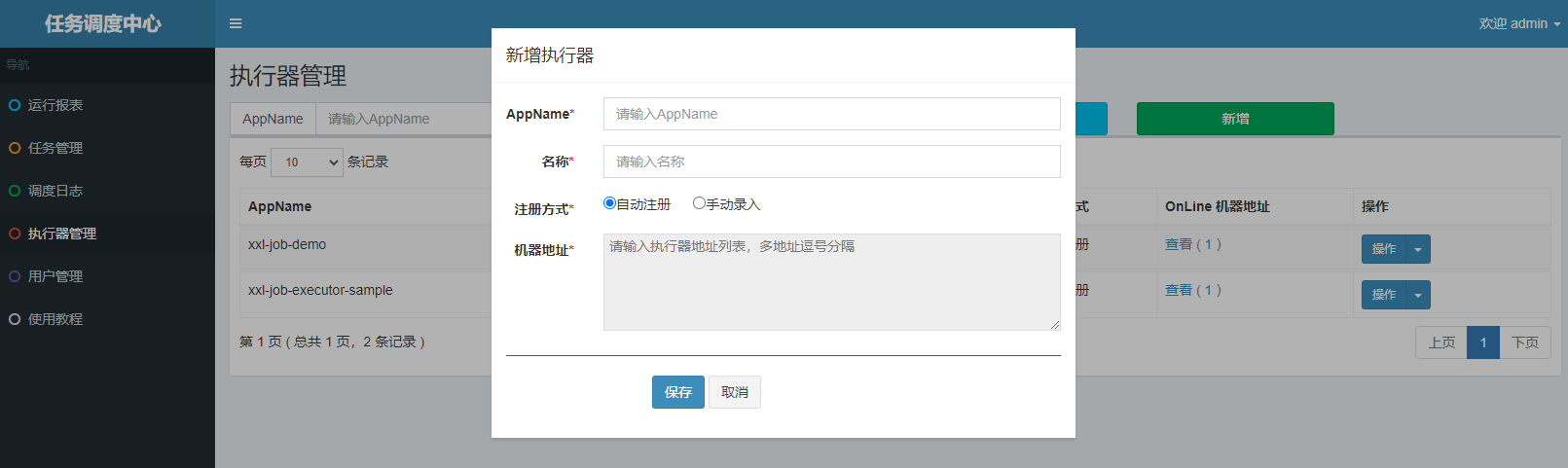This screenshot has width=1568, height=468.
Task: Click the 第 1 页 record summary text
Action: tap(332, 342)
